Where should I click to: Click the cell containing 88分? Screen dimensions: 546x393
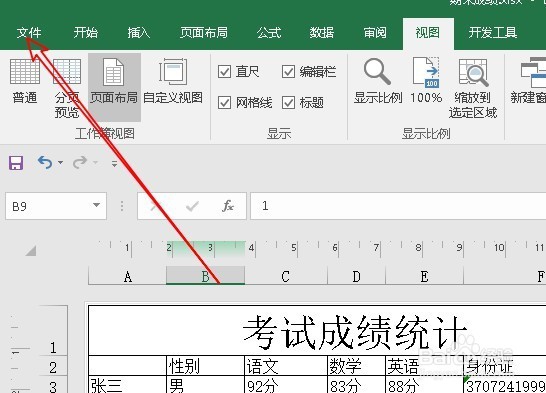click(424, 385)
